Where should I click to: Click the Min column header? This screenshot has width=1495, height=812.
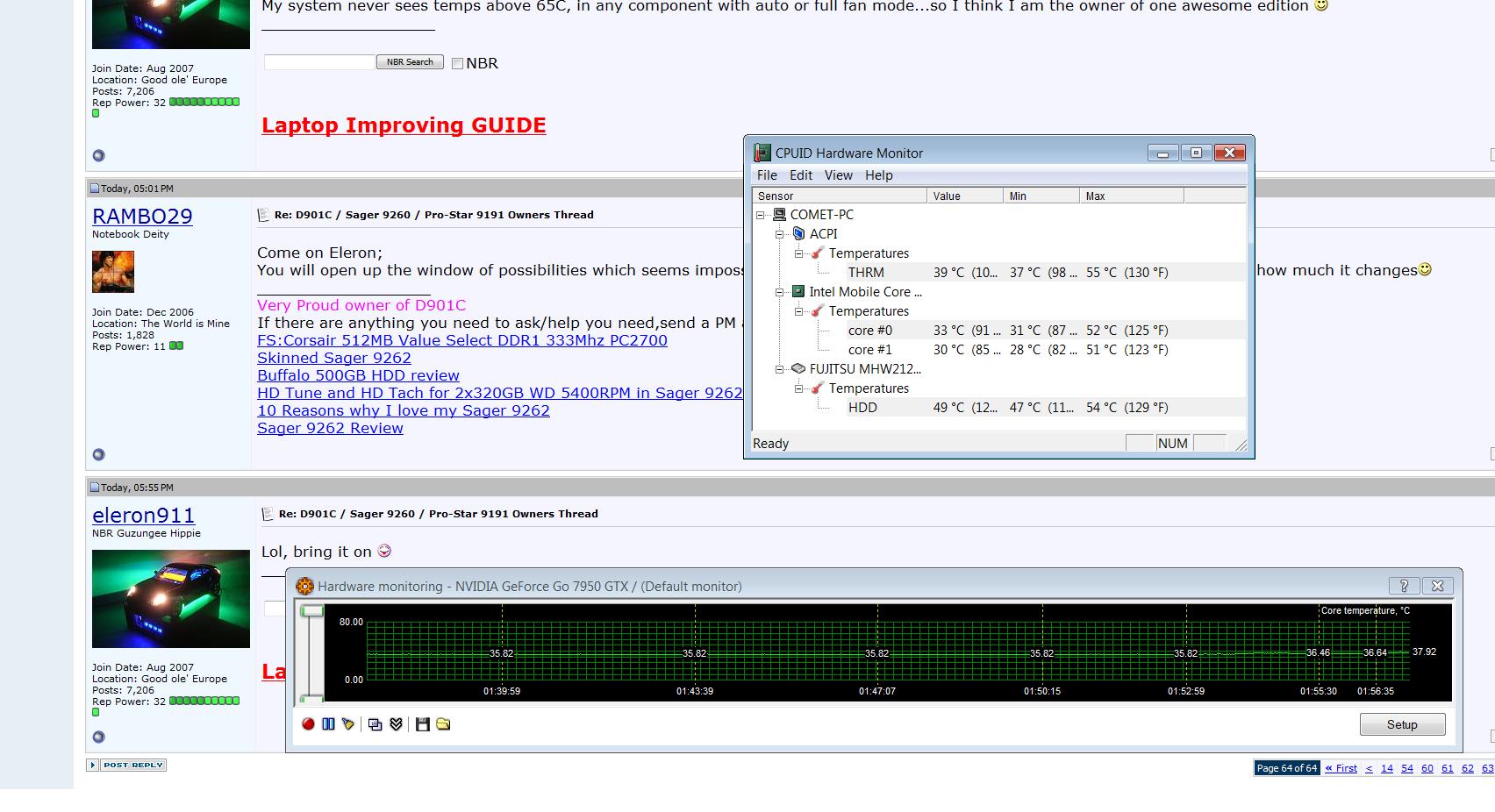1041,196
